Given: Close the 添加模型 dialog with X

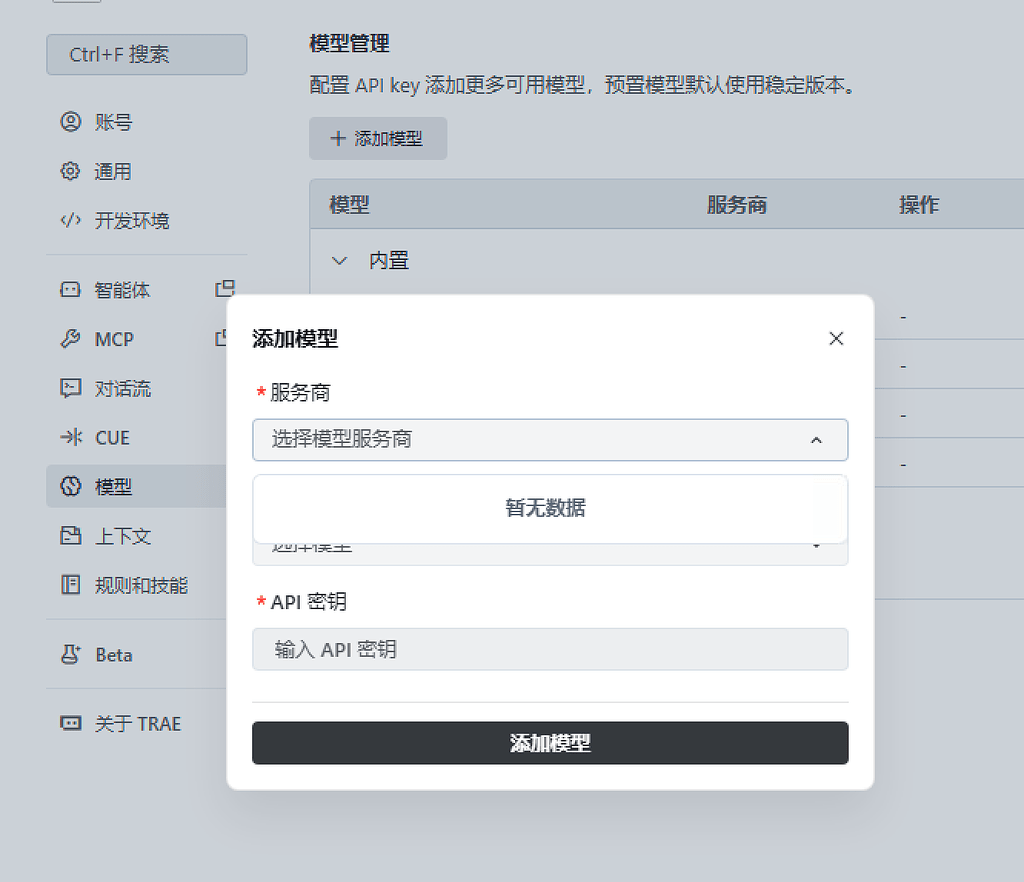Looking at the screenshot, I should [x=836, y=338].
